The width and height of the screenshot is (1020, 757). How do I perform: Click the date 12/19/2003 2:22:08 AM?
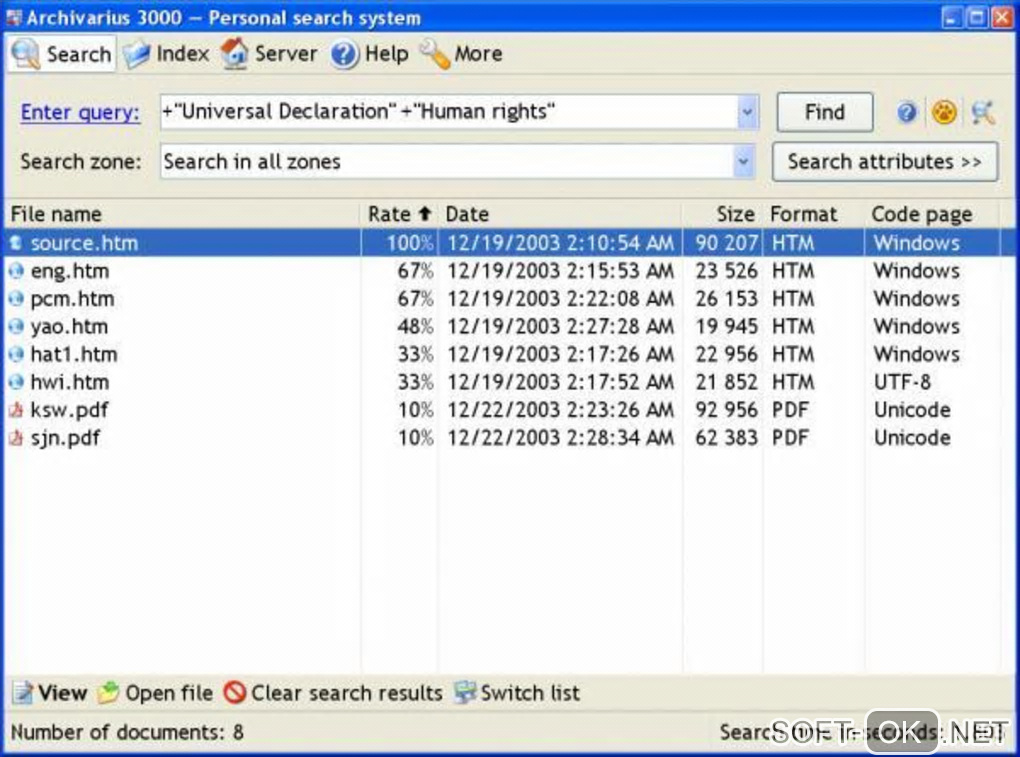(561, 299)
